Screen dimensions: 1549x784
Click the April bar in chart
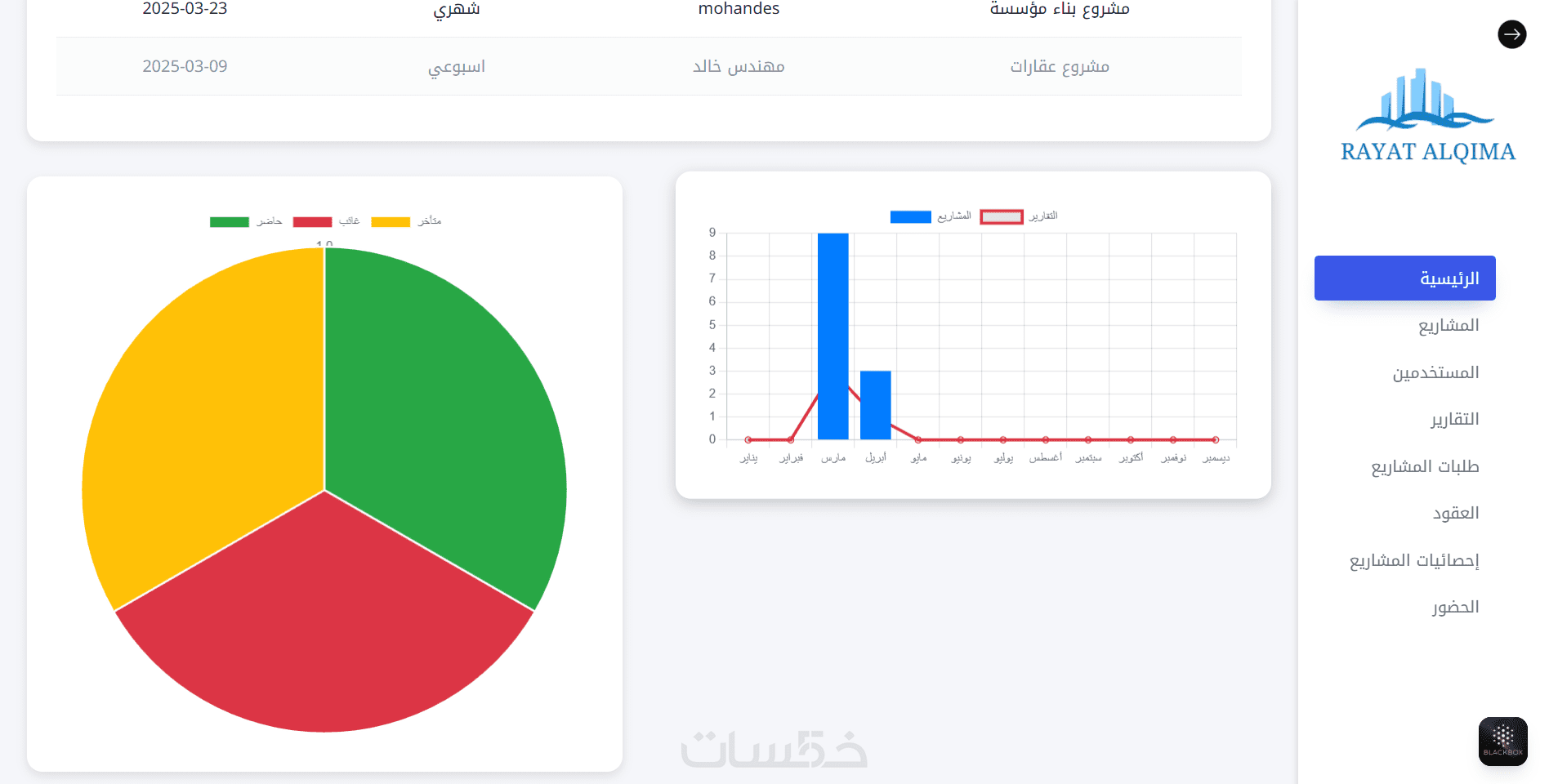click(875, 405)
